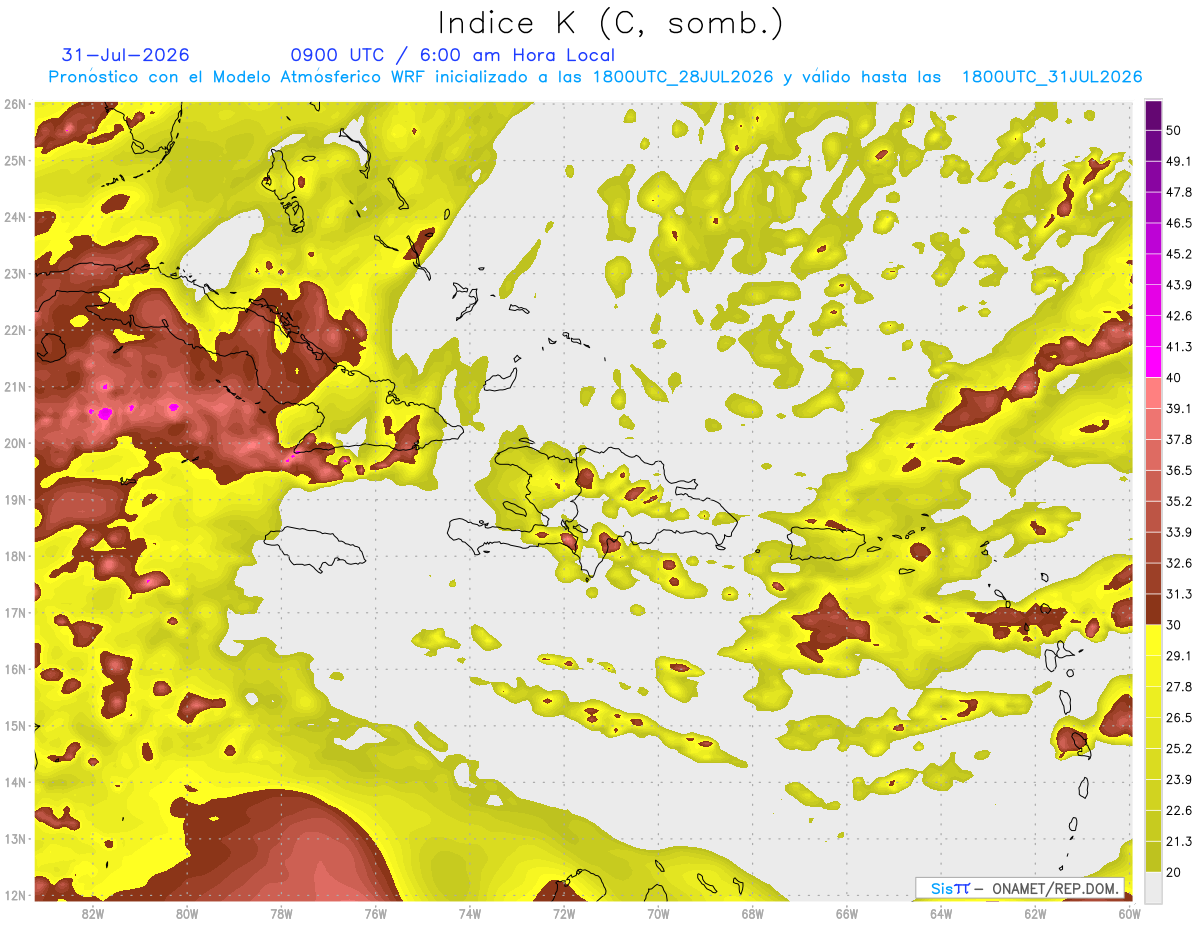Viewport: 1200px width, 927px height.
Task: Click the '12N' latitude label
Action: click(x=15, y=895)
